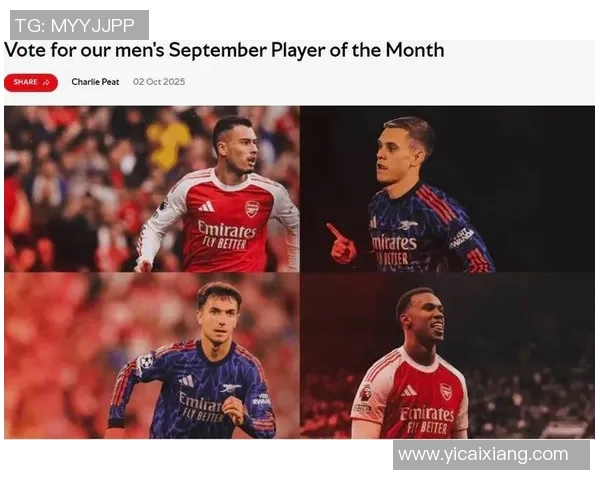Select the bottom-left photo of the player in navy kit
Image resolution: width=600 pixels, height=480 pixels.
[x=152, y=355]
